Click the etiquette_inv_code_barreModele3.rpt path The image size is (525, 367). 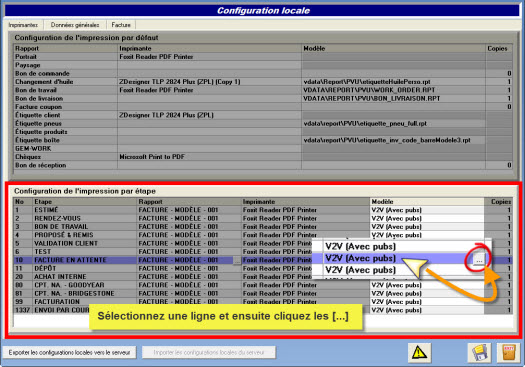coord(393,140)
